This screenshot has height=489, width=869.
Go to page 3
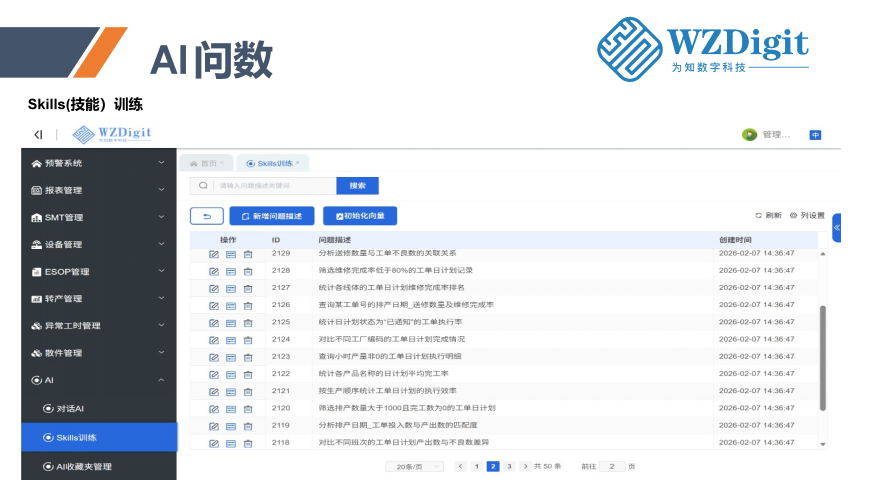coord(509,467)
